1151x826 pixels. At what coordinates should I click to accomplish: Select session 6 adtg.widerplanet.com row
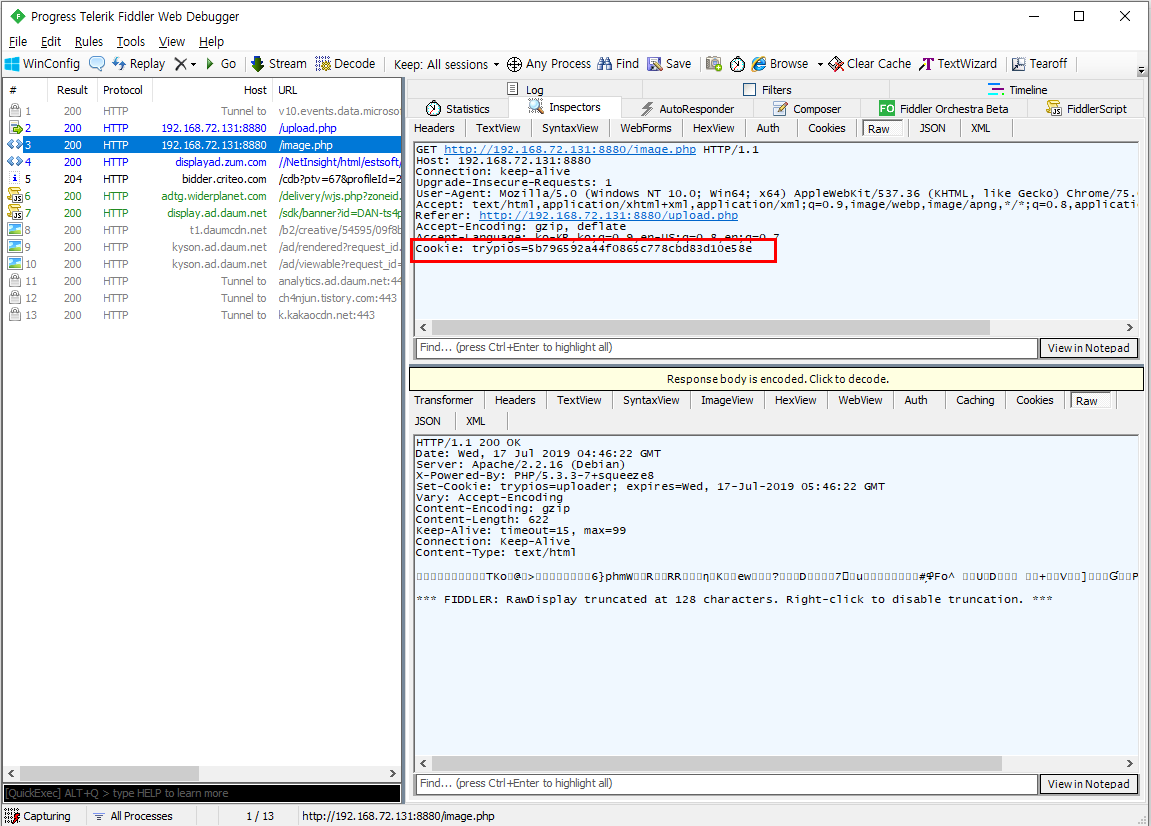pyautogui.click(x=203, y=196)
